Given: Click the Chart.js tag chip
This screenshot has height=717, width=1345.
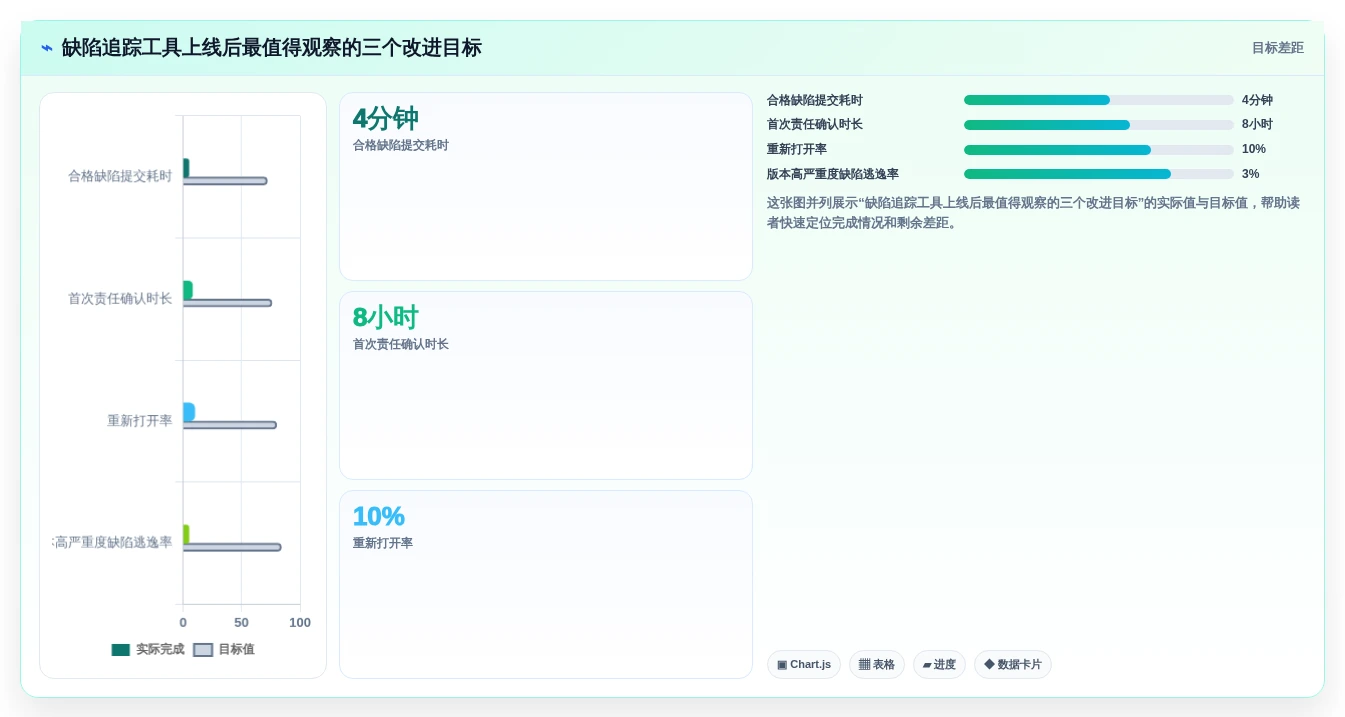Looking at the screenshot, I should point(804,665).
